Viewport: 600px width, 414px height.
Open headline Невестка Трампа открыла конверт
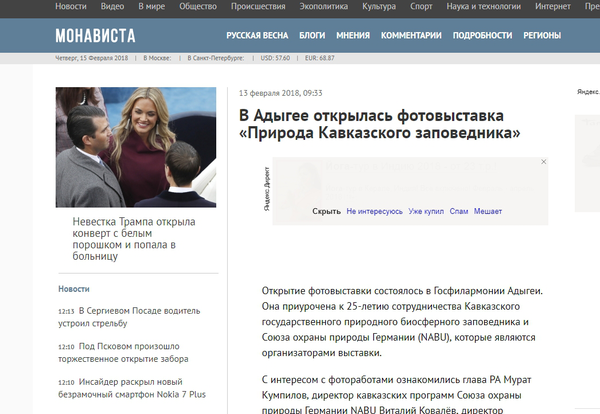(x=134, y=239)
